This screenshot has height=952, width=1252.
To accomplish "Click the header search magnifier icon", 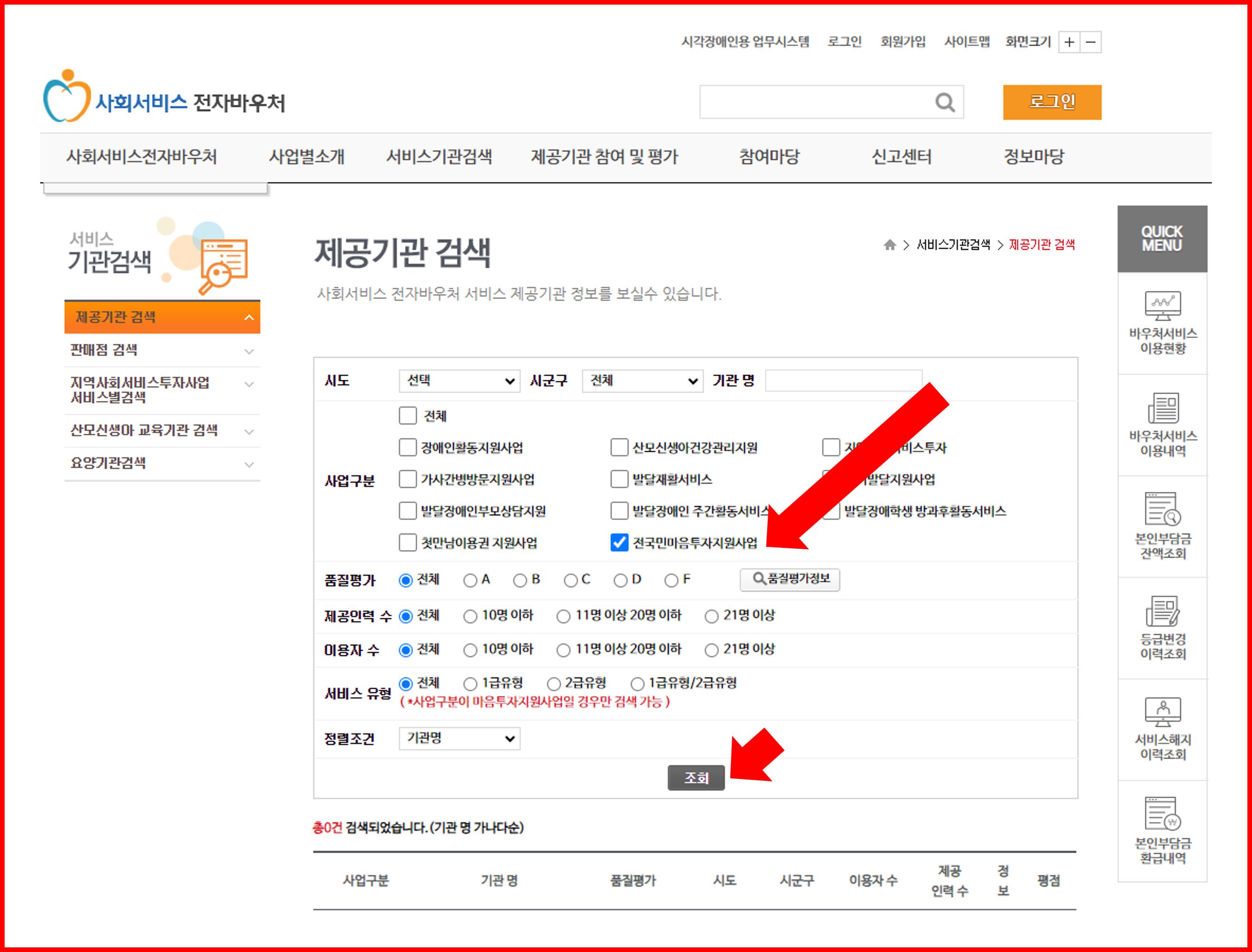I will pyautogui.click(x=945, y=102).
